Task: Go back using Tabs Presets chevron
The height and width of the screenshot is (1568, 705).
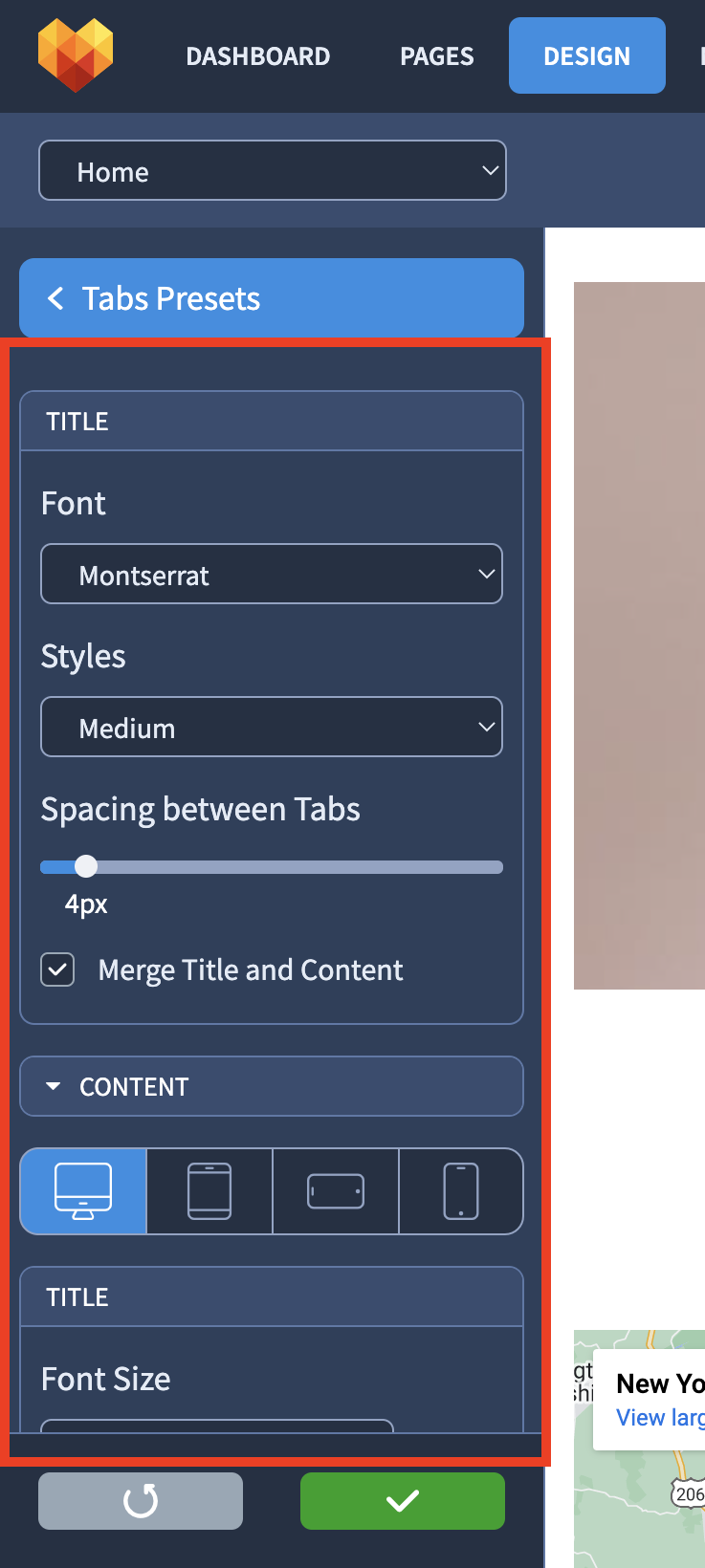Action: pyautogui.click(x=55, y=298)
